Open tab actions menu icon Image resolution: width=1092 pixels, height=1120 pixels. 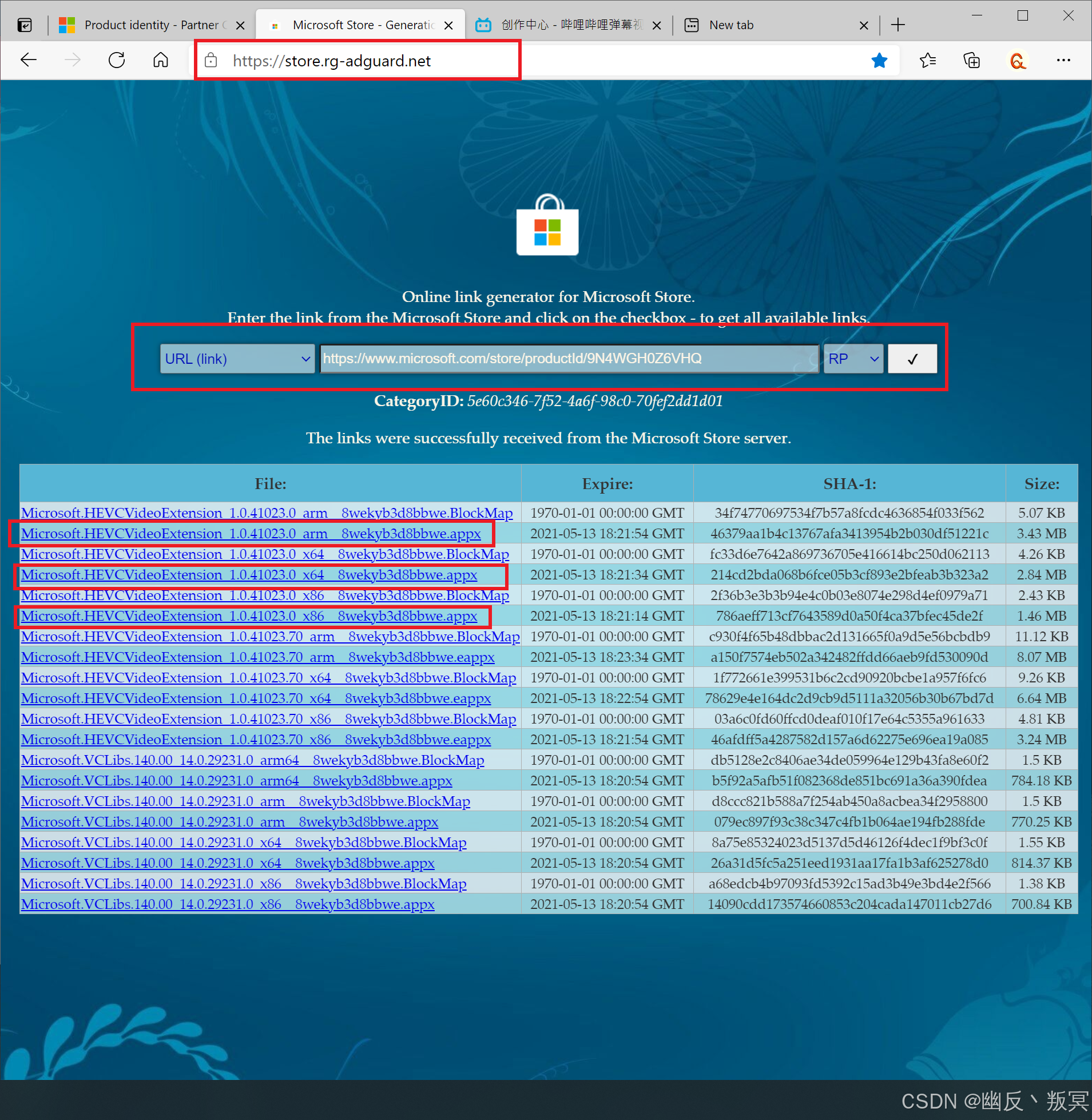[x=25, y=25]
